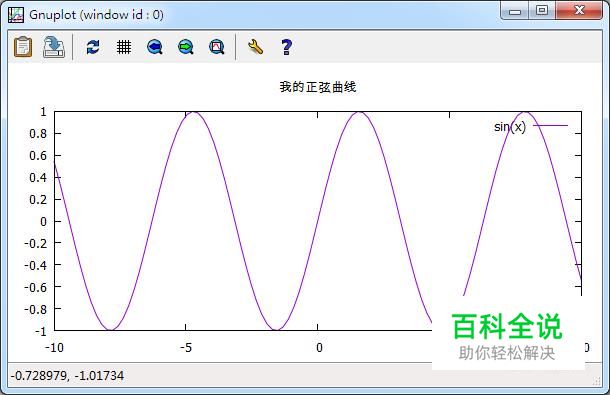Click the y-axis label 0.8
Image resolution: width=610 pixels, height=395 pixels.
[38, 134]
